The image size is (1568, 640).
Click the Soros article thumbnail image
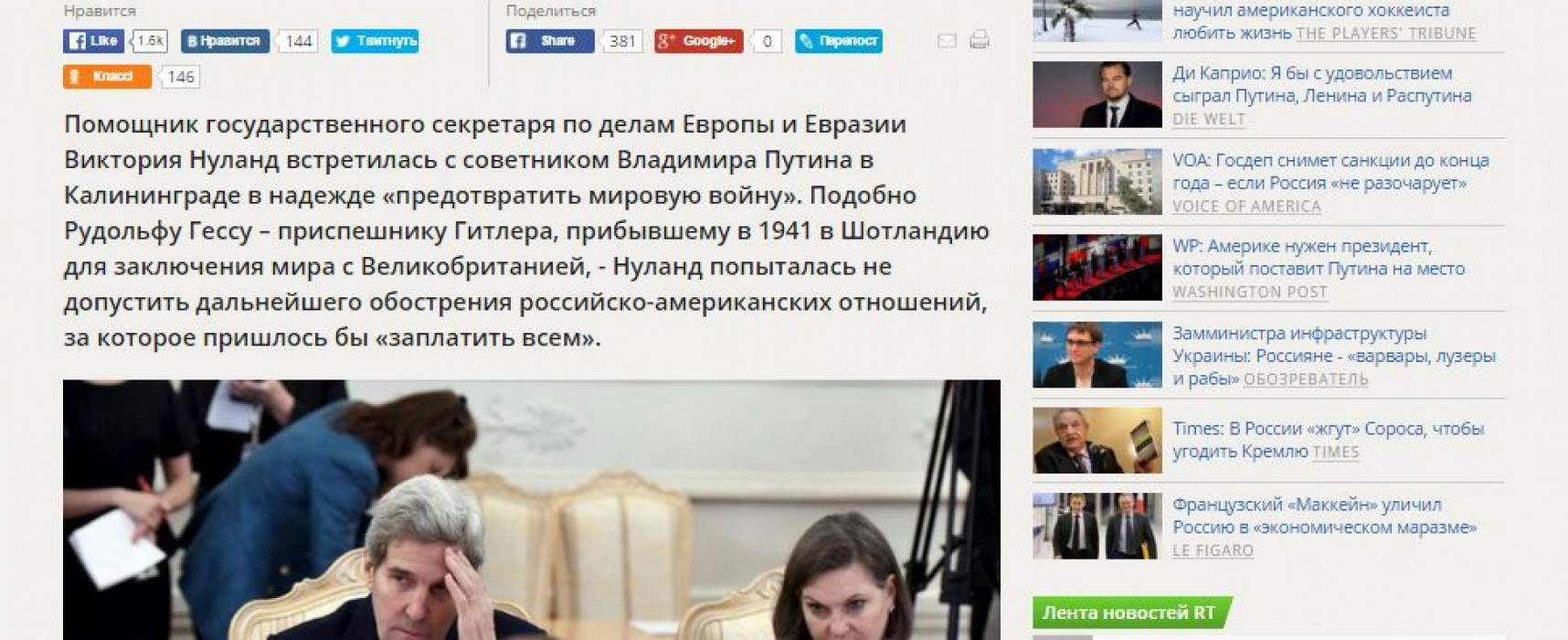click(x=1097, y=441)
